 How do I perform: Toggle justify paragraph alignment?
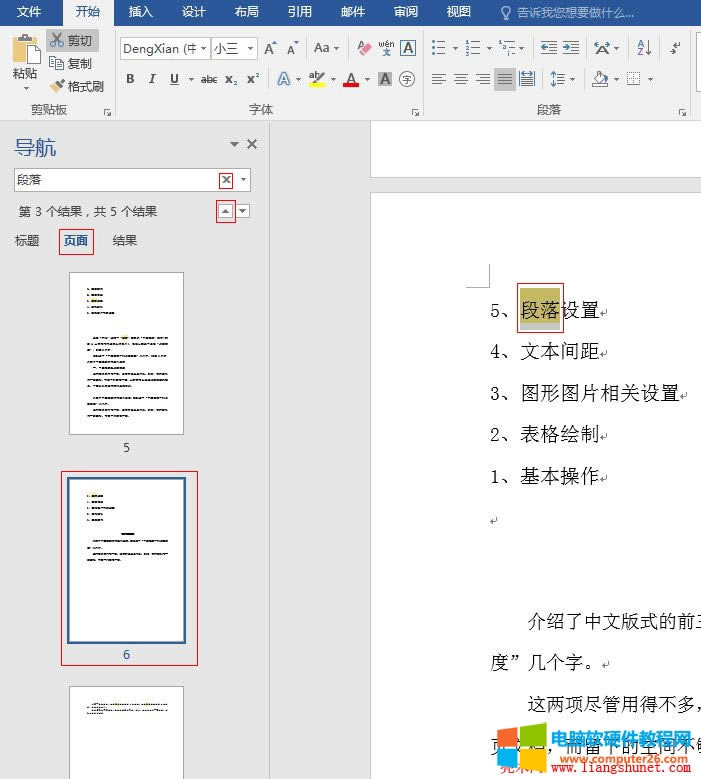[x=505, y=79]
